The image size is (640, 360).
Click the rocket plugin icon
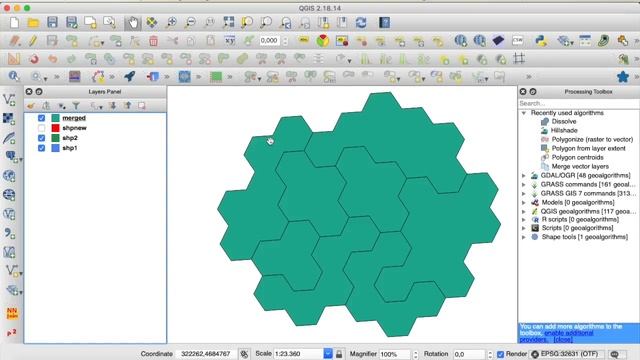(130, 76)
